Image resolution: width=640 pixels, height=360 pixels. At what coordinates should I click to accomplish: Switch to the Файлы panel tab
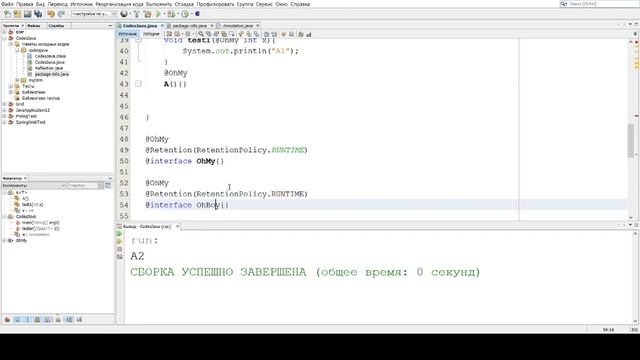[33, 26]
